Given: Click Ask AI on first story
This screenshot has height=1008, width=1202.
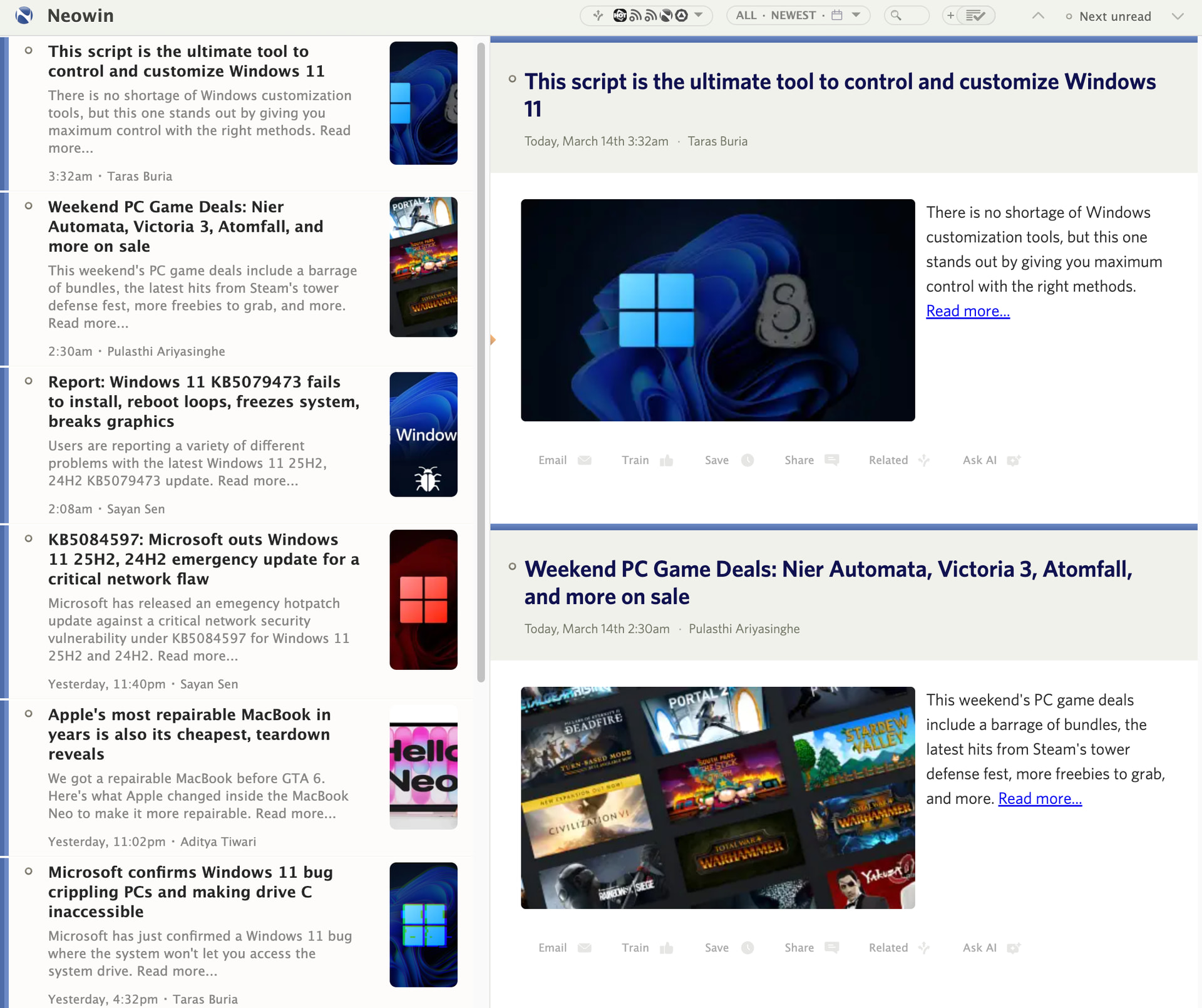Looking at the screenshot, I should click(1013, 460).
